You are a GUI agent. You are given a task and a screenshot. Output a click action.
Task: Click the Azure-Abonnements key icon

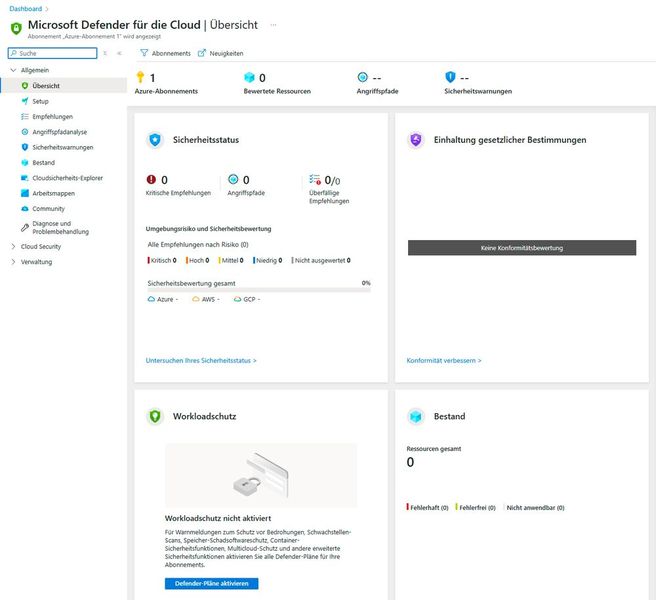(140, 77)
